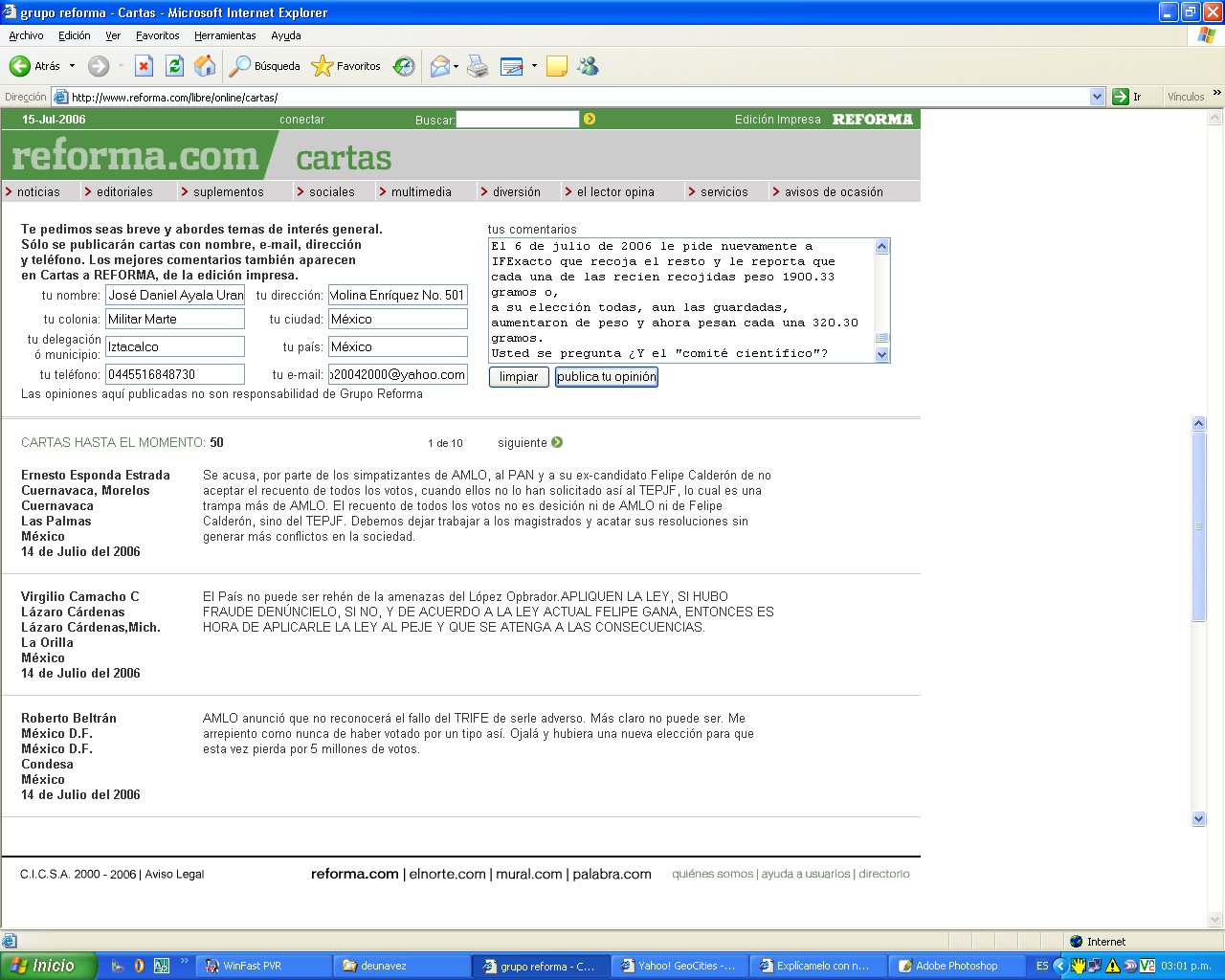Click the 'publica tu opinión' button

(607, 377)
